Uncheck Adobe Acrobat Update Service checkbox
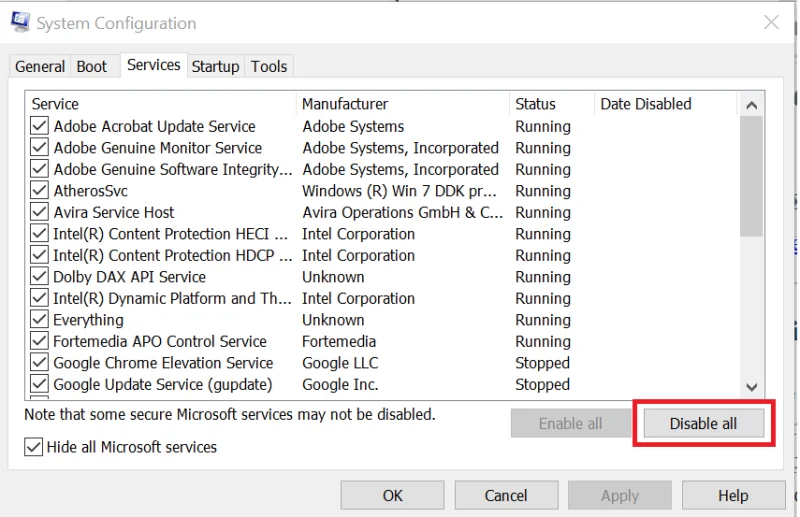Screen dimensions: 800x517 (39, 126)
